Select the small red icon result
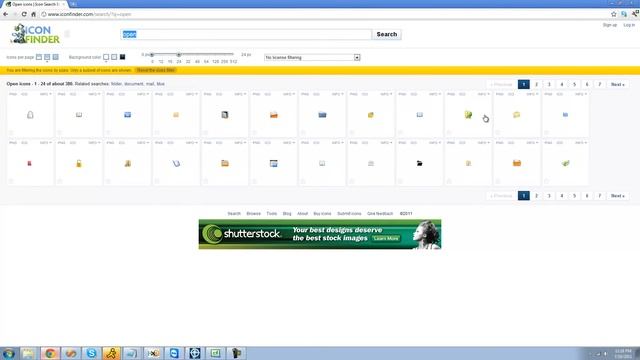 [x=29, y=163]
